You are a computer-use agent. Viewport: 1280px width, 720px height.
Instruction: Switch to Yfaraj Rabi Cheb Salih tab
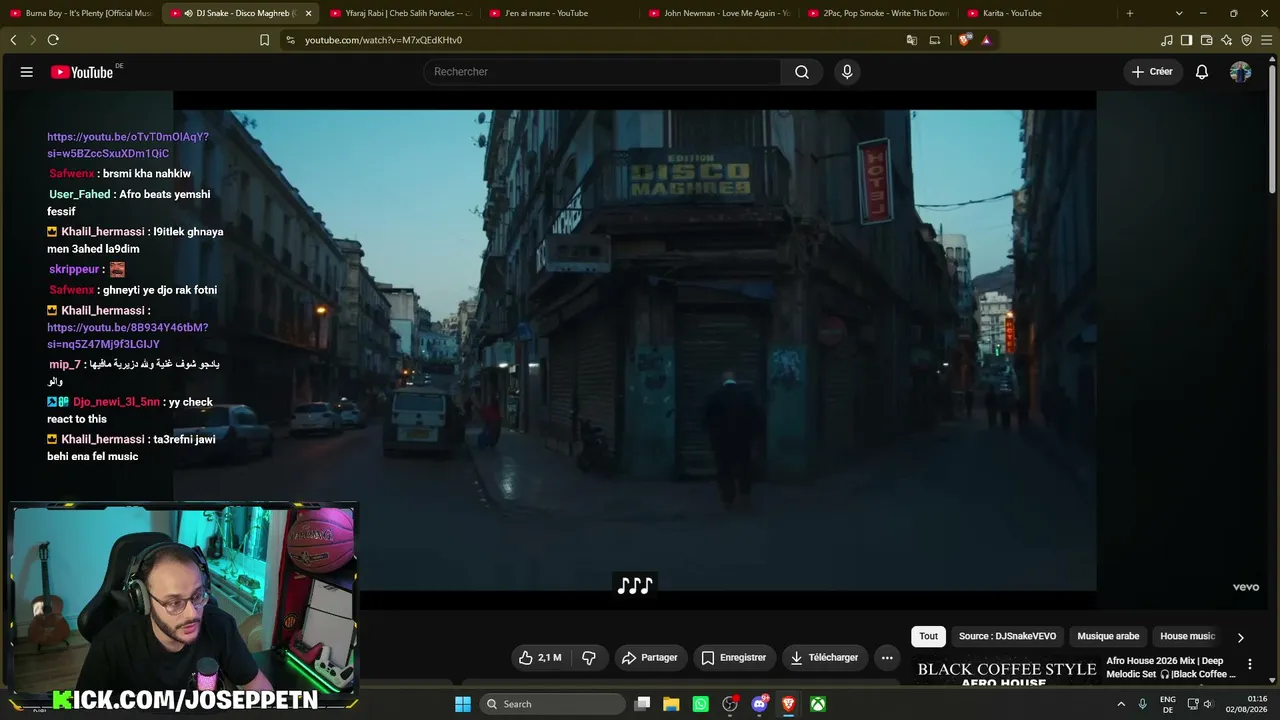(400, 13)
